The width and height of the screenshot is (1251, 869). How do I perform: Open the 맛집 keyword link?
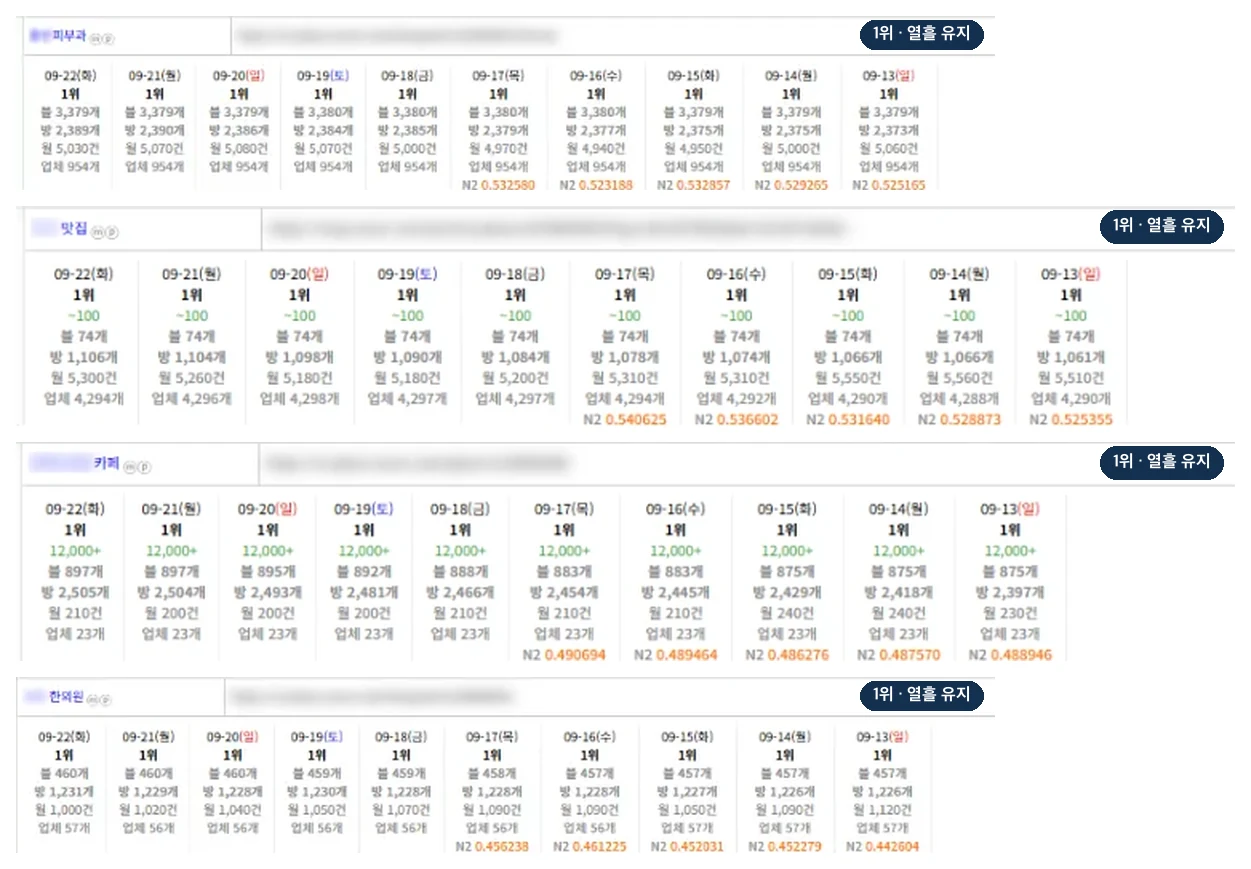(x=59, y=229)
